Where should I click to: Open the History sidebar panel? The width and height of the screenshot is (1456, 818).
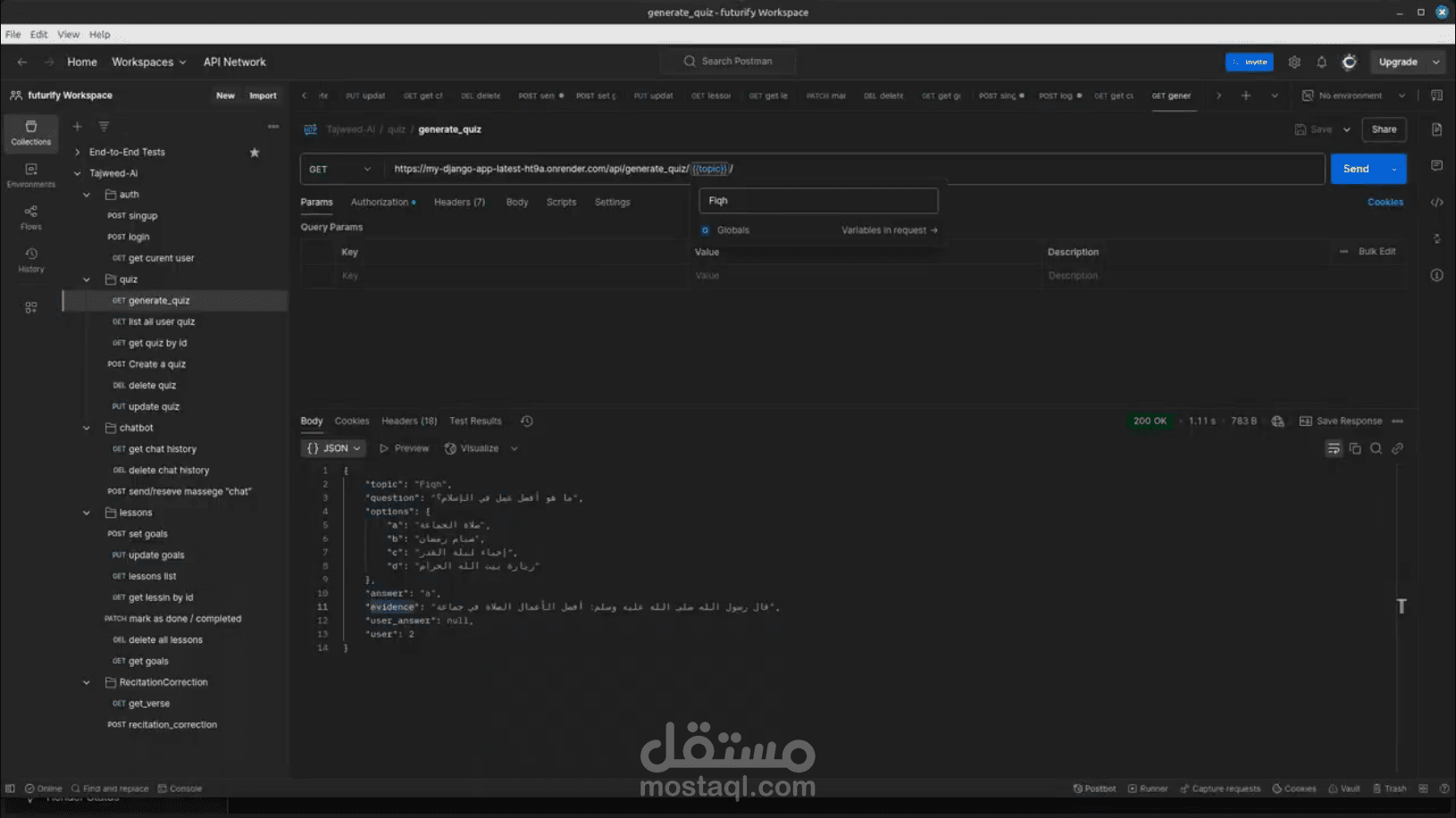click(31, 260)
